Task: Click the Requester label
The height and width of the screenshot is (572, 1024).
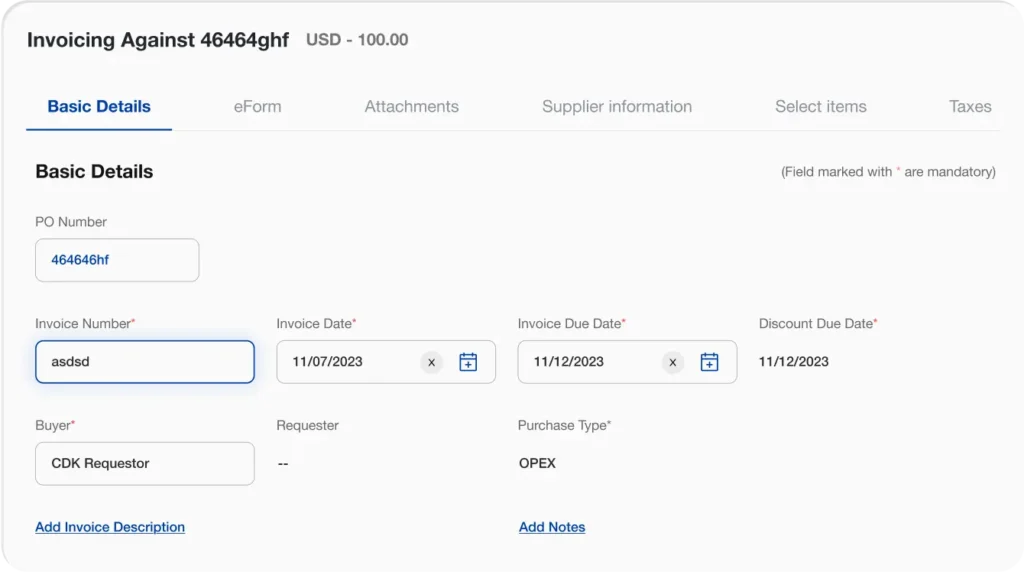Action: click(x=308, y=426)
